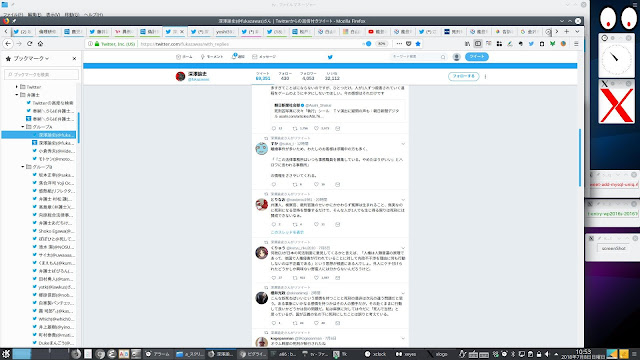
Task: Open the list all tabs dropdown
Action: click(577, 31)
